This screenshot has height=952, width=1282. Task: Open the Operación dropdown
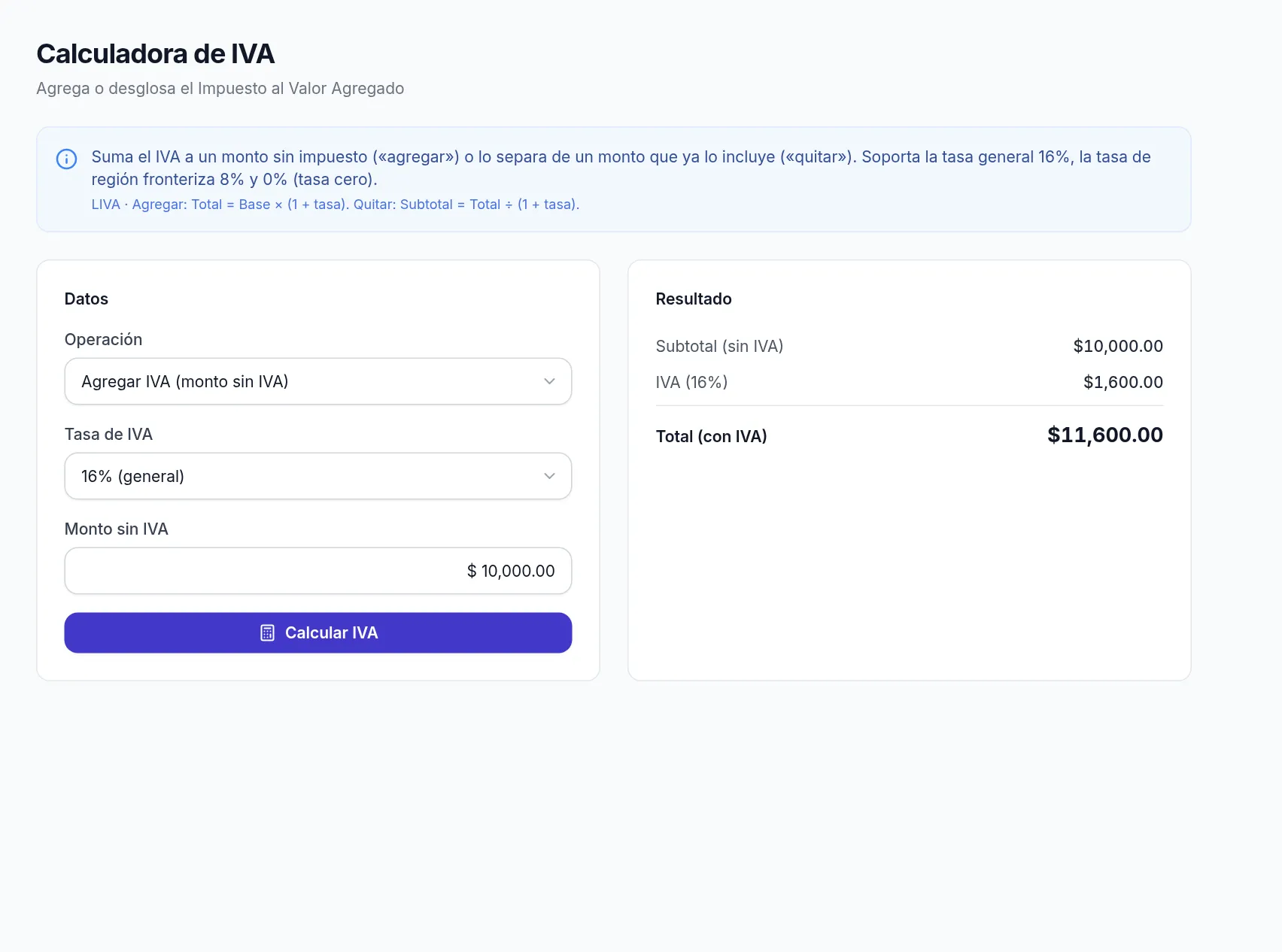(x=318, y=381)
